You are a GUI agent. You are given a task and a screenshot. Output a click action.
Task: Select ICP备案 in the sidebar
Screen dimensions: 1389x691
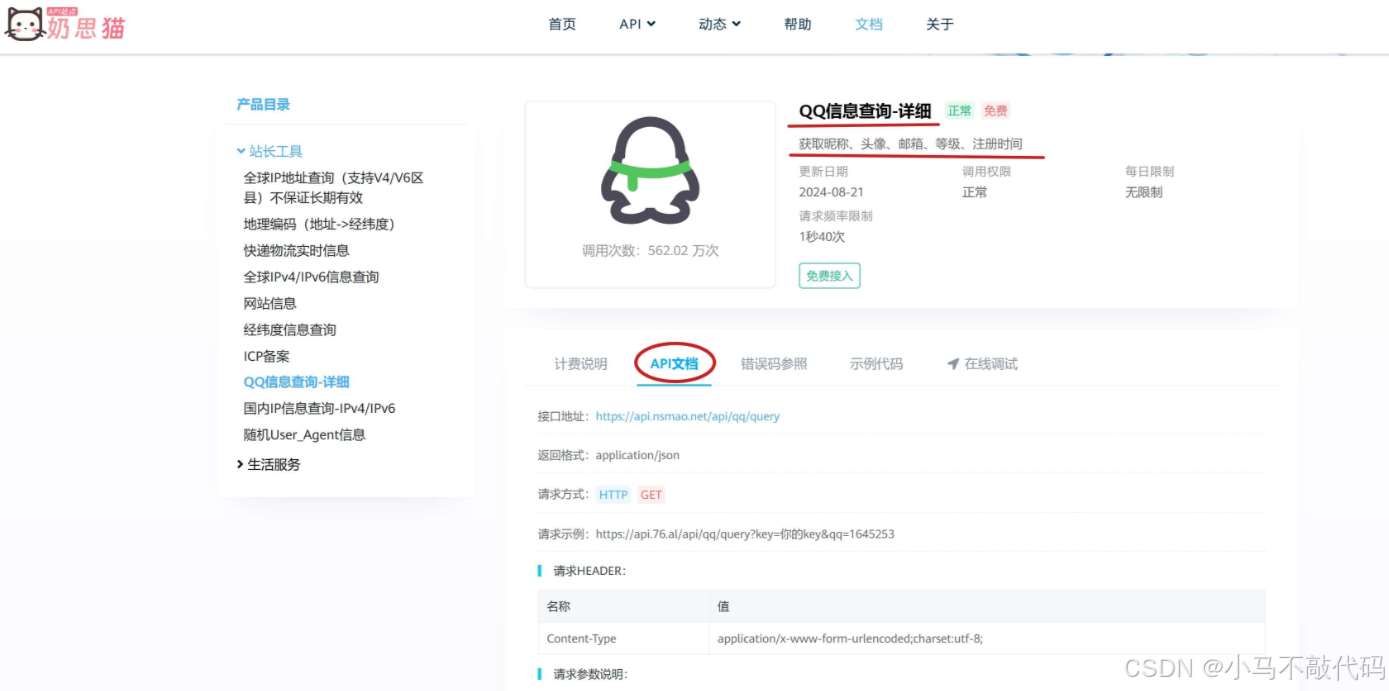pyautogui.click(x=267, y=356)
